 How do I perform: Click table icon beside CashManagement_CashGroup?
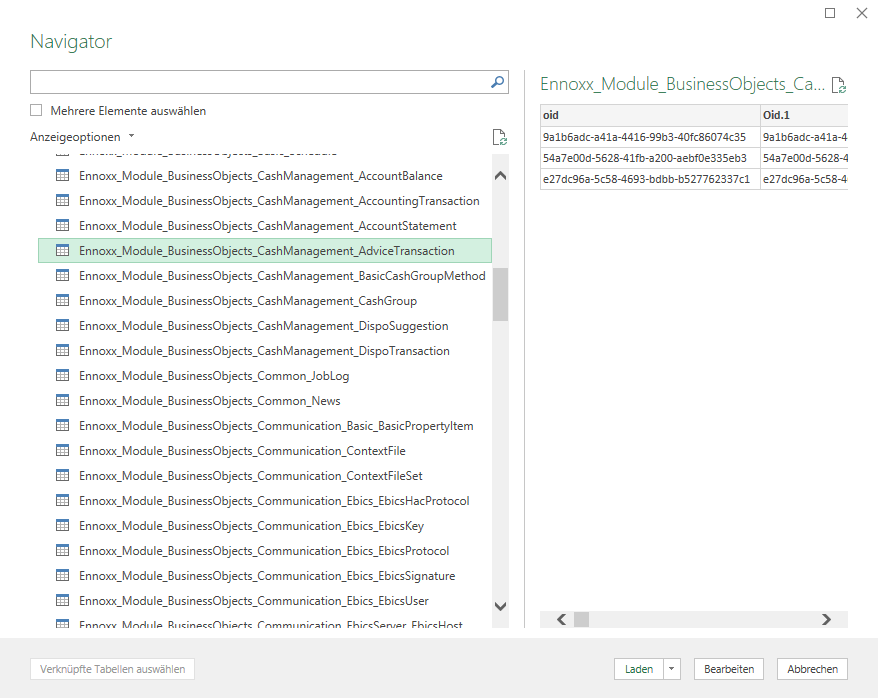coord(62,301)
